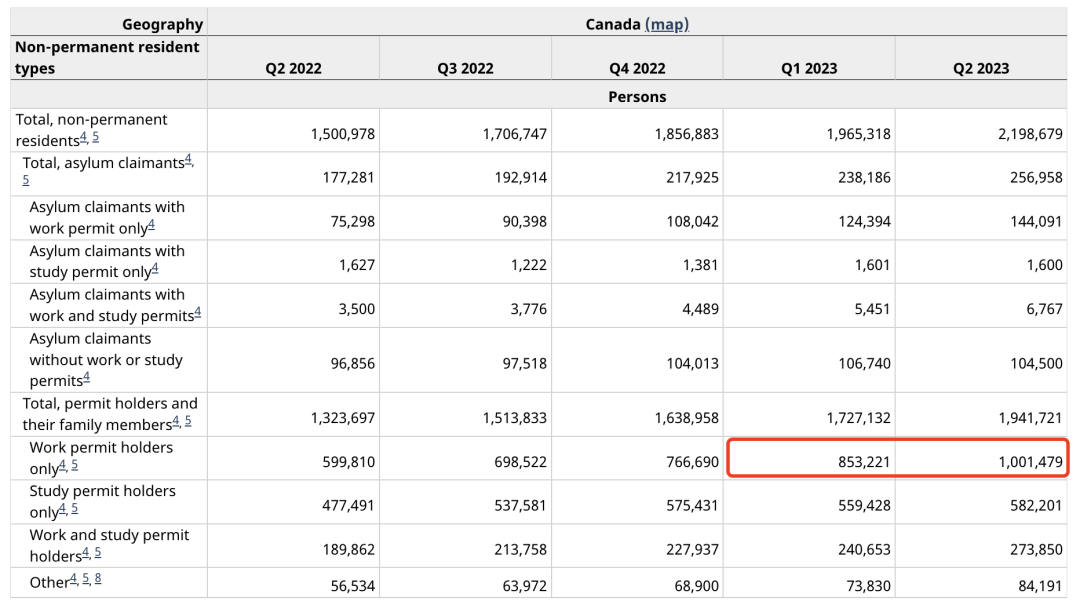Image resolution: width=1080 pixels, height=612 pixels.
Task: Select the cell with value 698,522
Action: click(x=466, y=458)
